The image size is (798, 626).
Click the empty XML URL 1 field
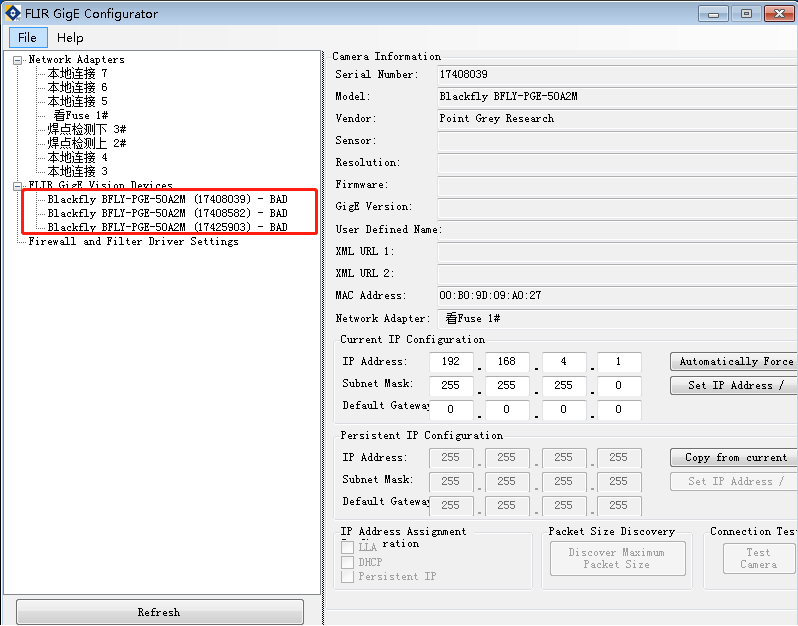pyautogui.click(x=617, y=252)
